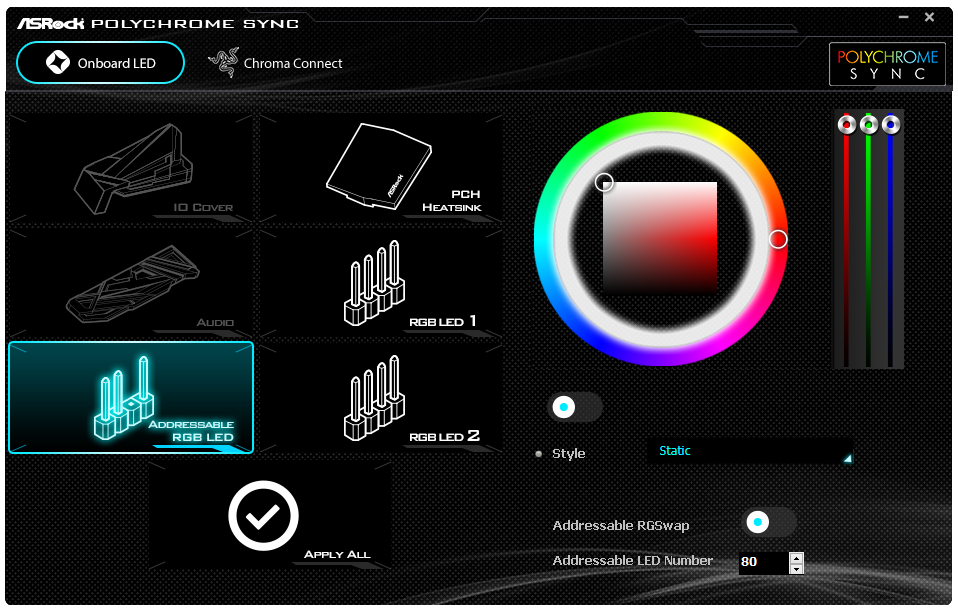Image resolution: width=958 pixels, height=613 pixels.
Task: Minimize the Polychrome Sync window
Action: tap(904, 17)
